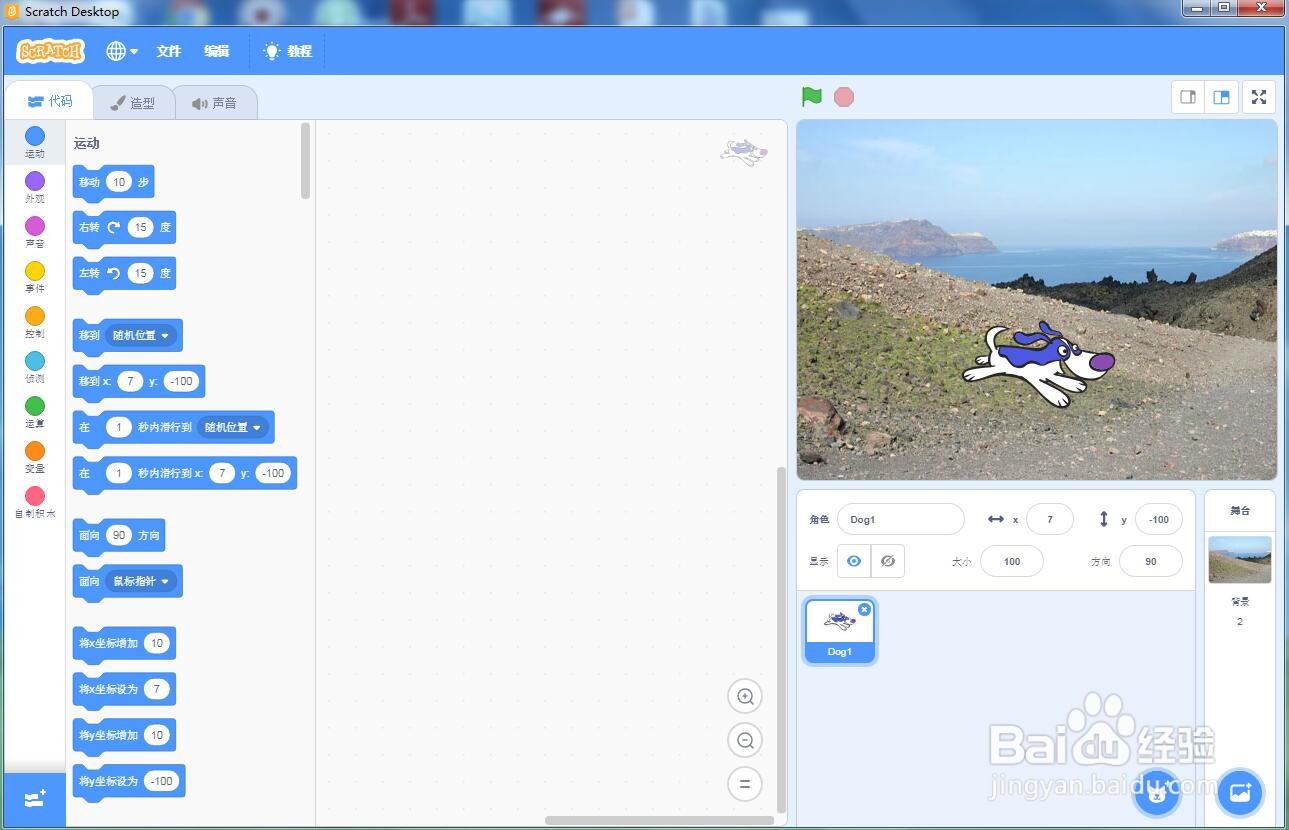Image resolution: width=1289 pixels, height=830 pixels.
Task: Click the 将x坐标增加 10 block
Action: tap(124, 644)
